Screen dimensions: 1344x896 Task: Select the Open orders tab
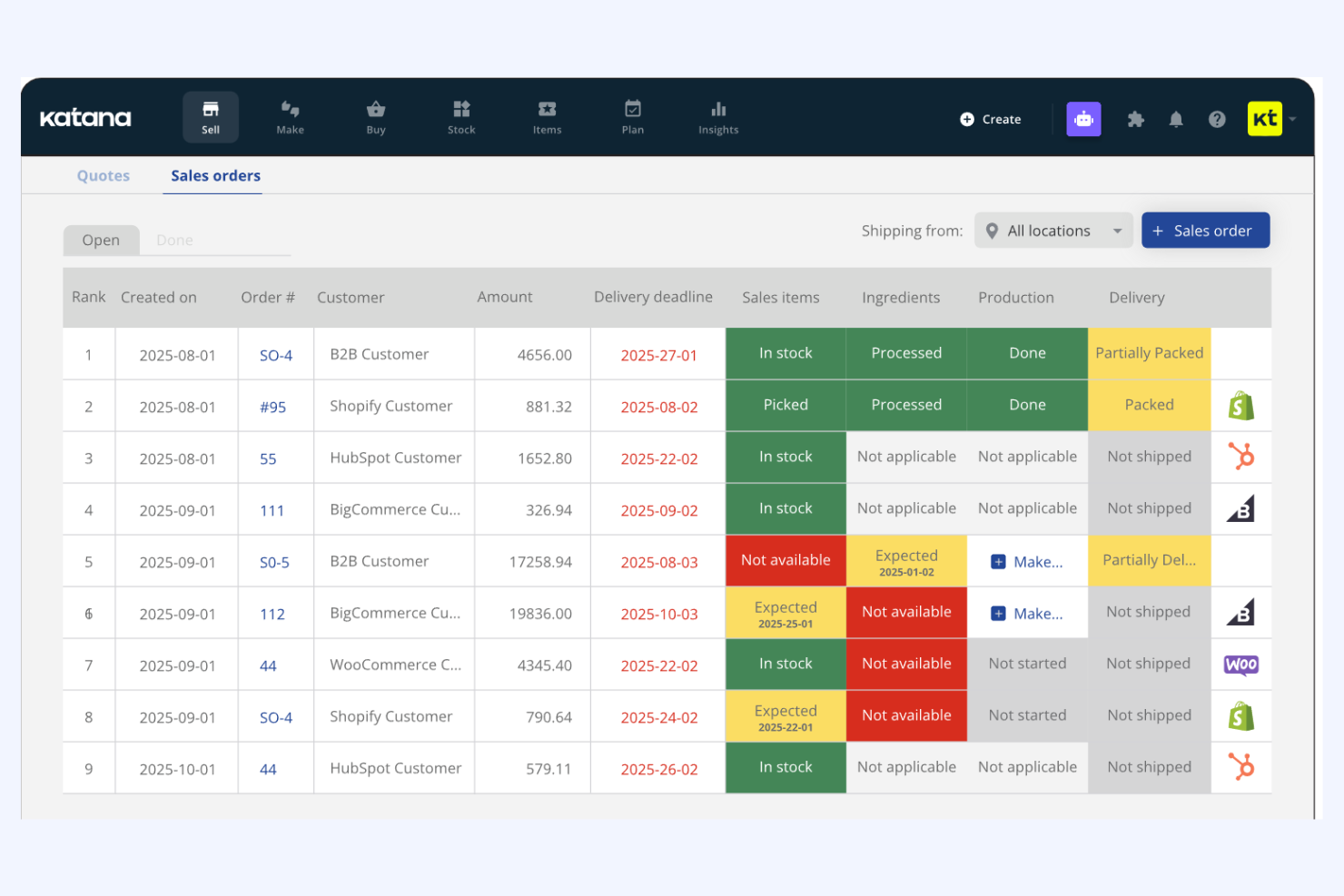tap(101, 241)
